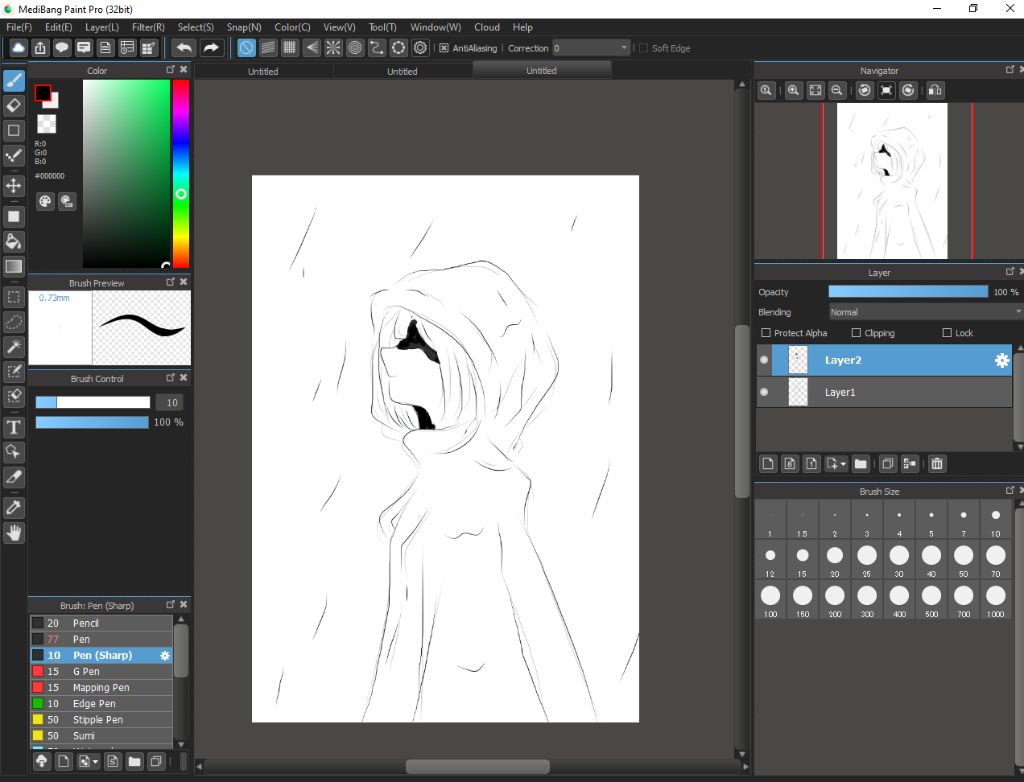
Task: Enable Protect Alpha for the layer
Action: click(766, 333)
